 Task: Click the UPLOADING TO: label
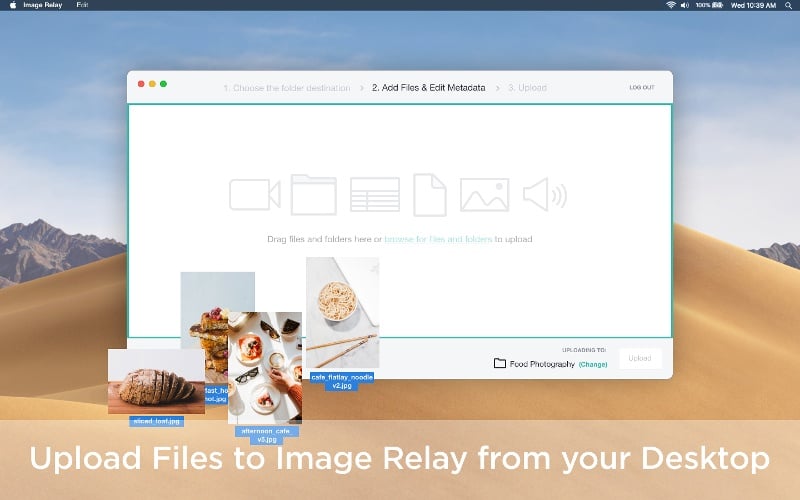pos(584,350)
